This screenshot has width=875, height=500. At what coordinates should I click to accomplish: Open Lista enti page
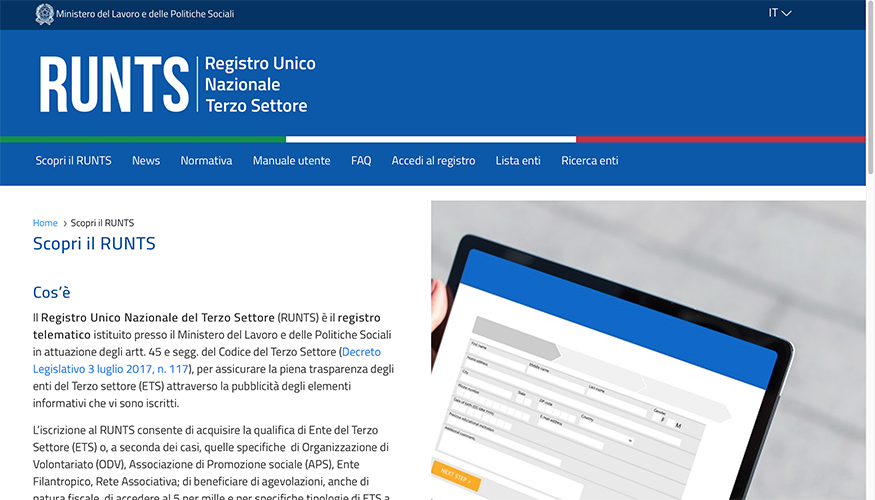tap(518, 161)
